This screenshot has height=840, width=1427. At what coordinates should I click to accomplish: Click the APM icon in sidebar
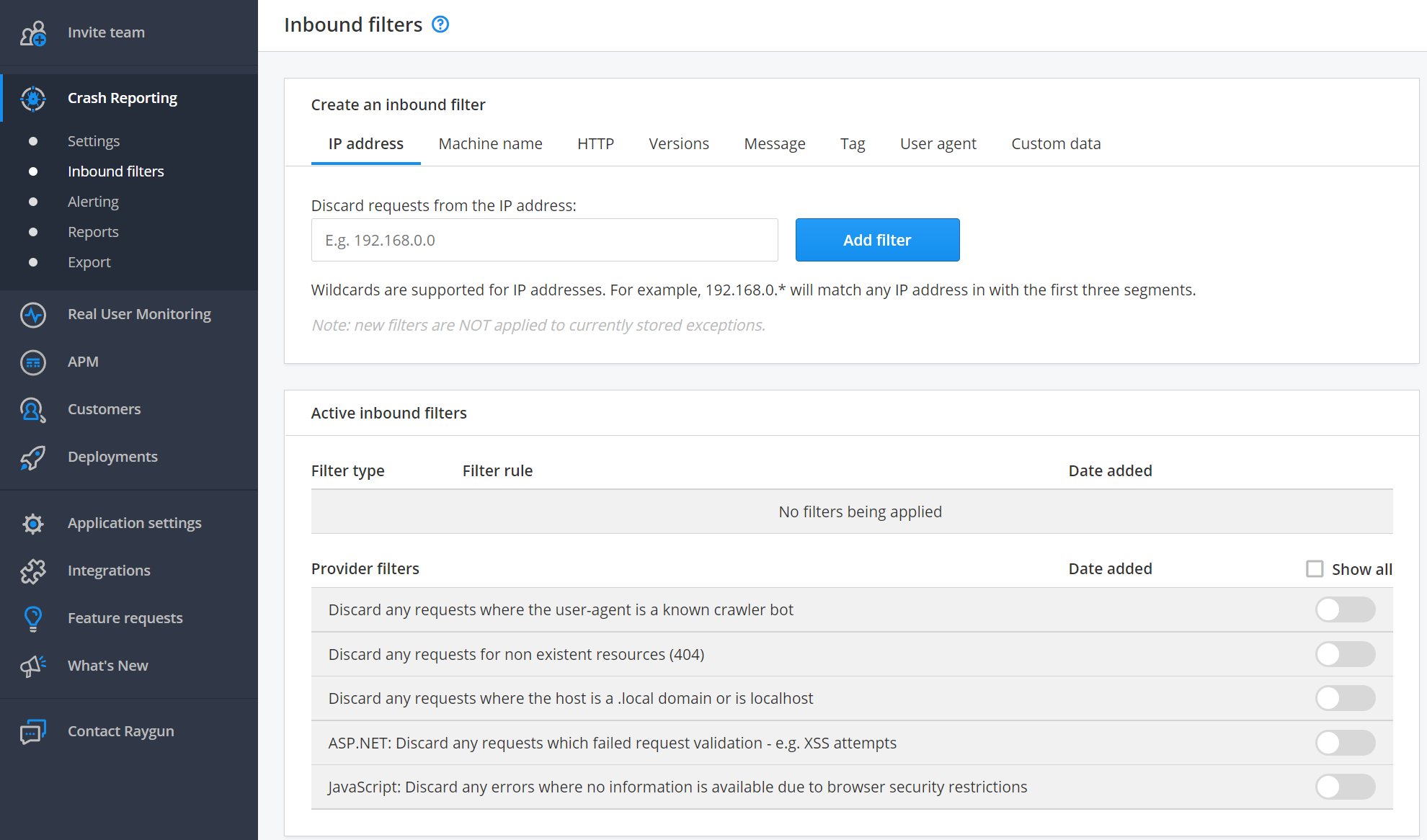32,361
